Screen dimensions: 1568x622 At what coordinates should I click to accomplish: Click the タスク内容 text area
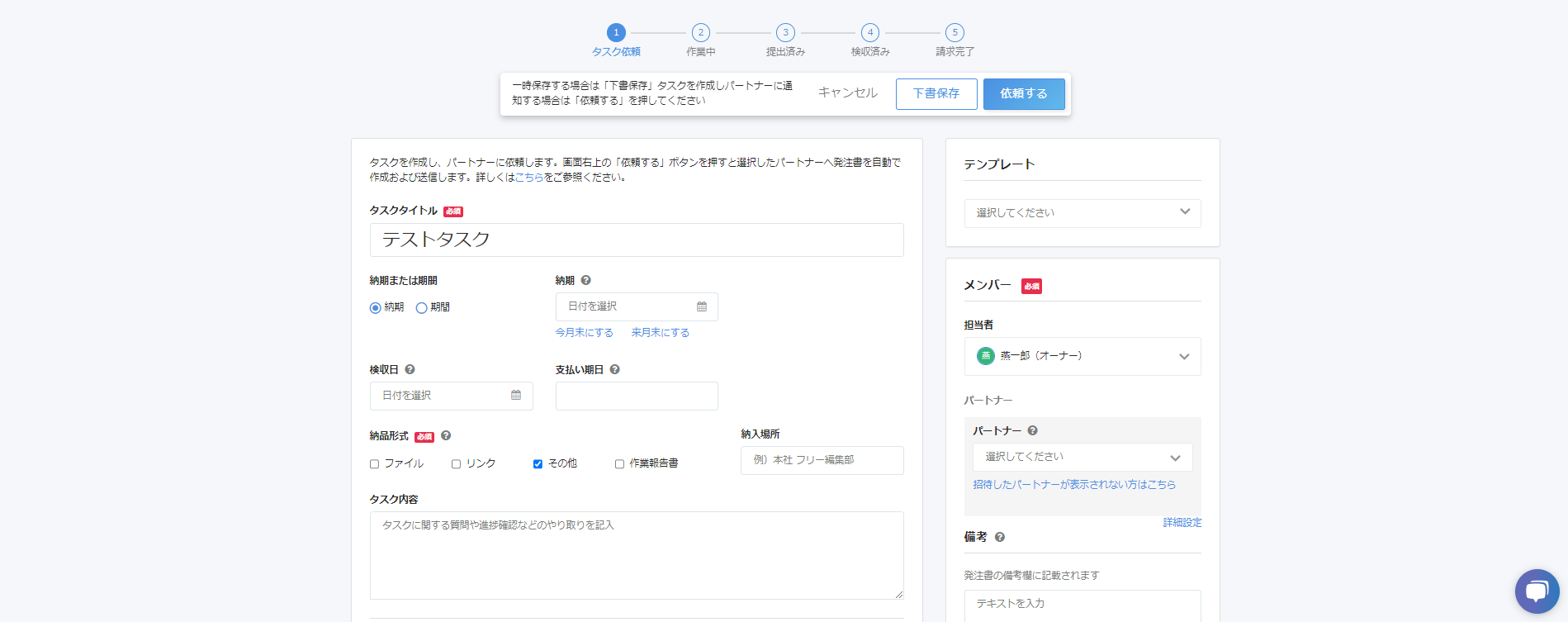637,555
